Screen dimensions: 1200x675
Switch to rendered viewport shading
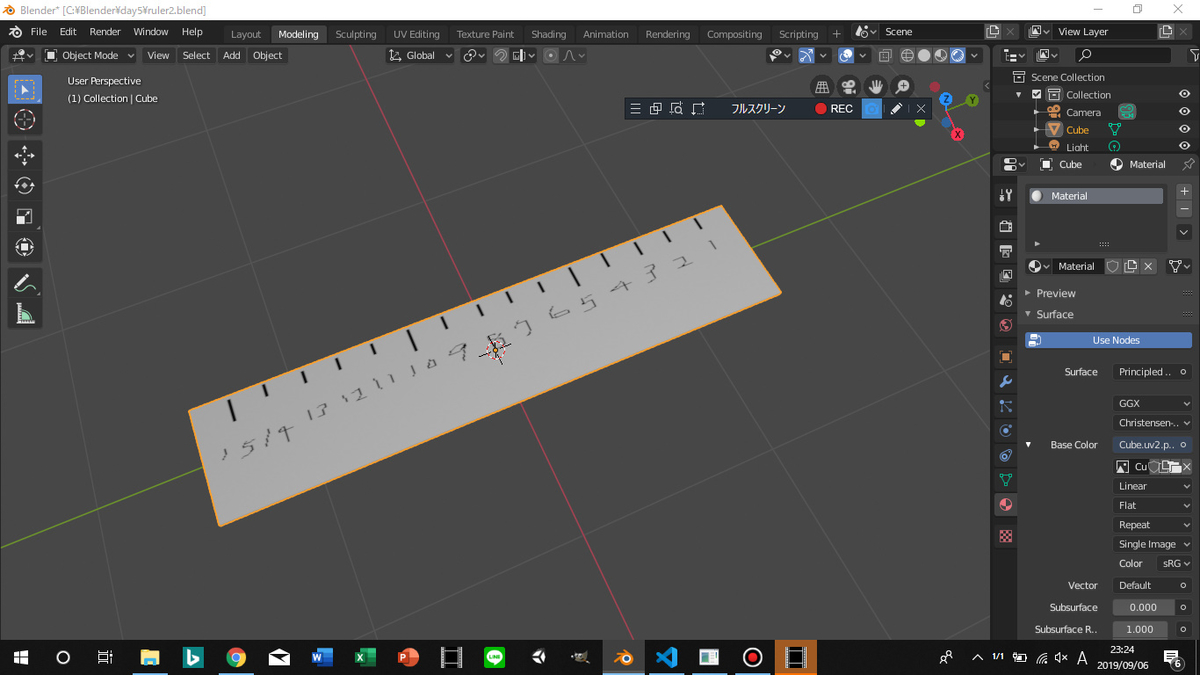point(958,56)
